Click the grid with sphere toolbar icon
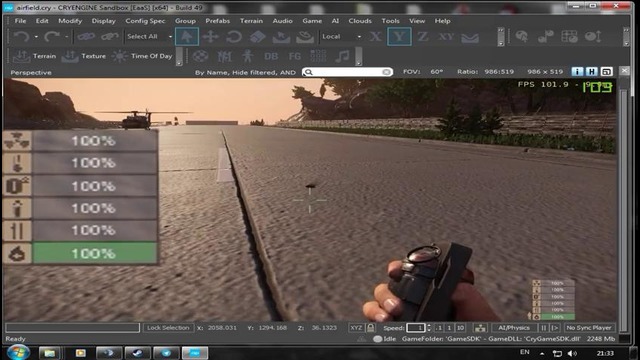This screenshot has width=640, height=360. tap(569, 37)
